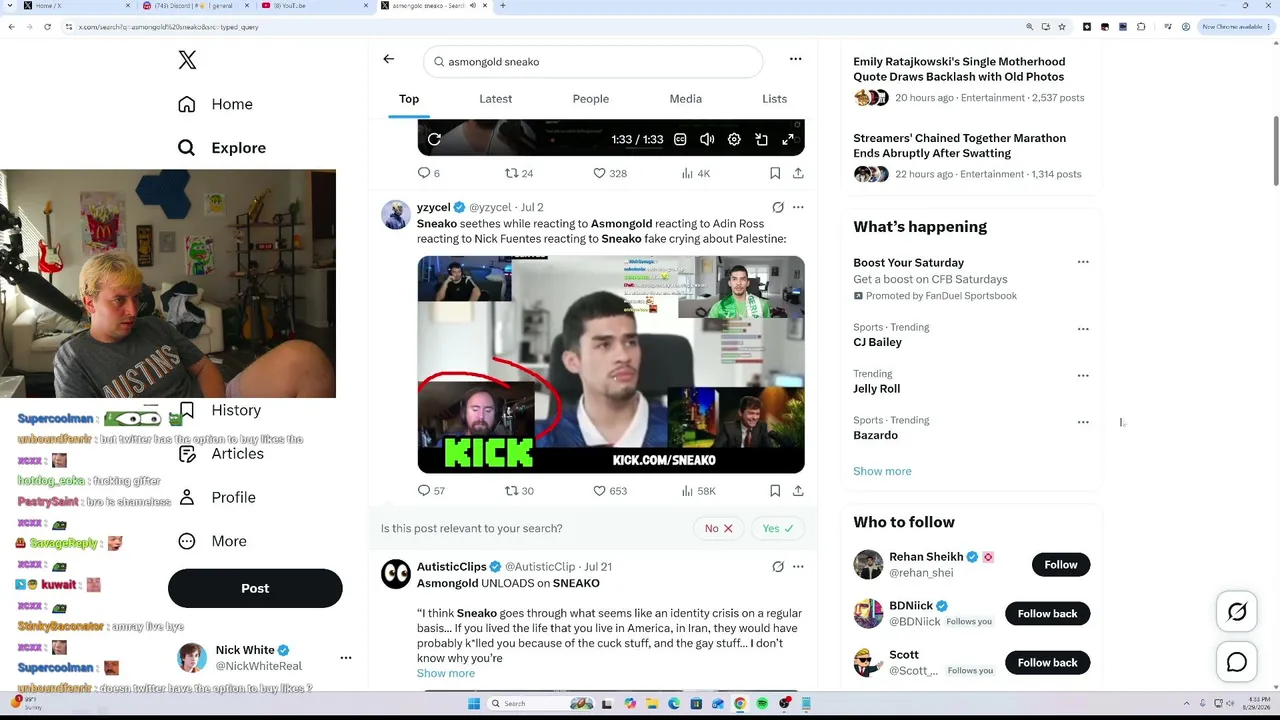Open search options menu beside the search box
1280x720 pixels.
(796, 60)
